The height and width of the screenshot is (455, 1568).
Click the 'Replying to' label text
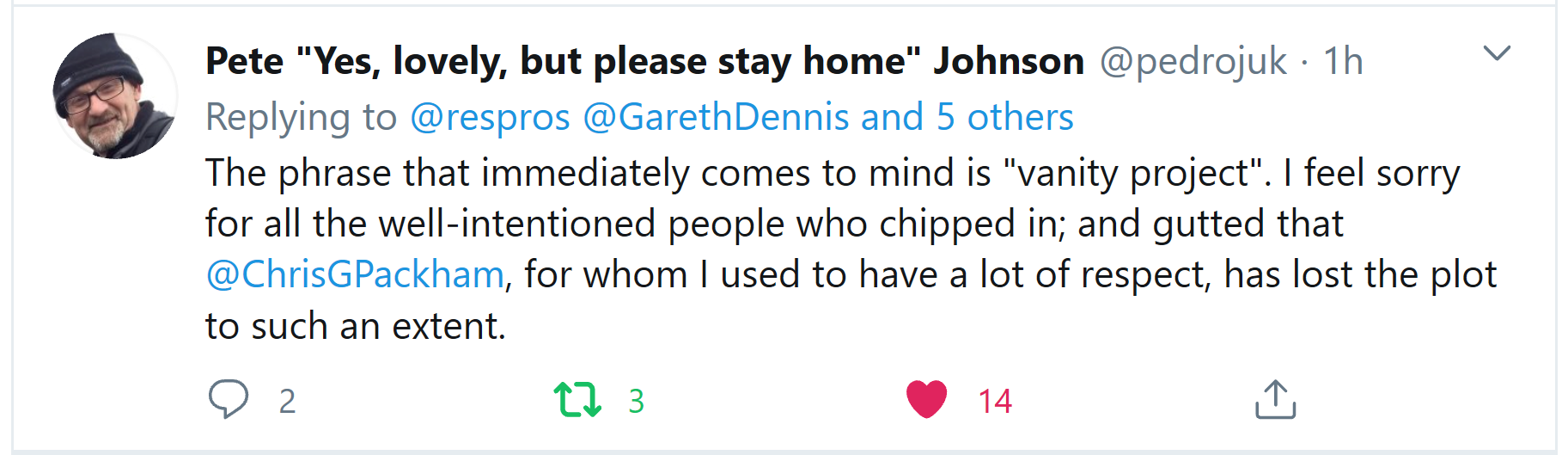pos(301,117)
